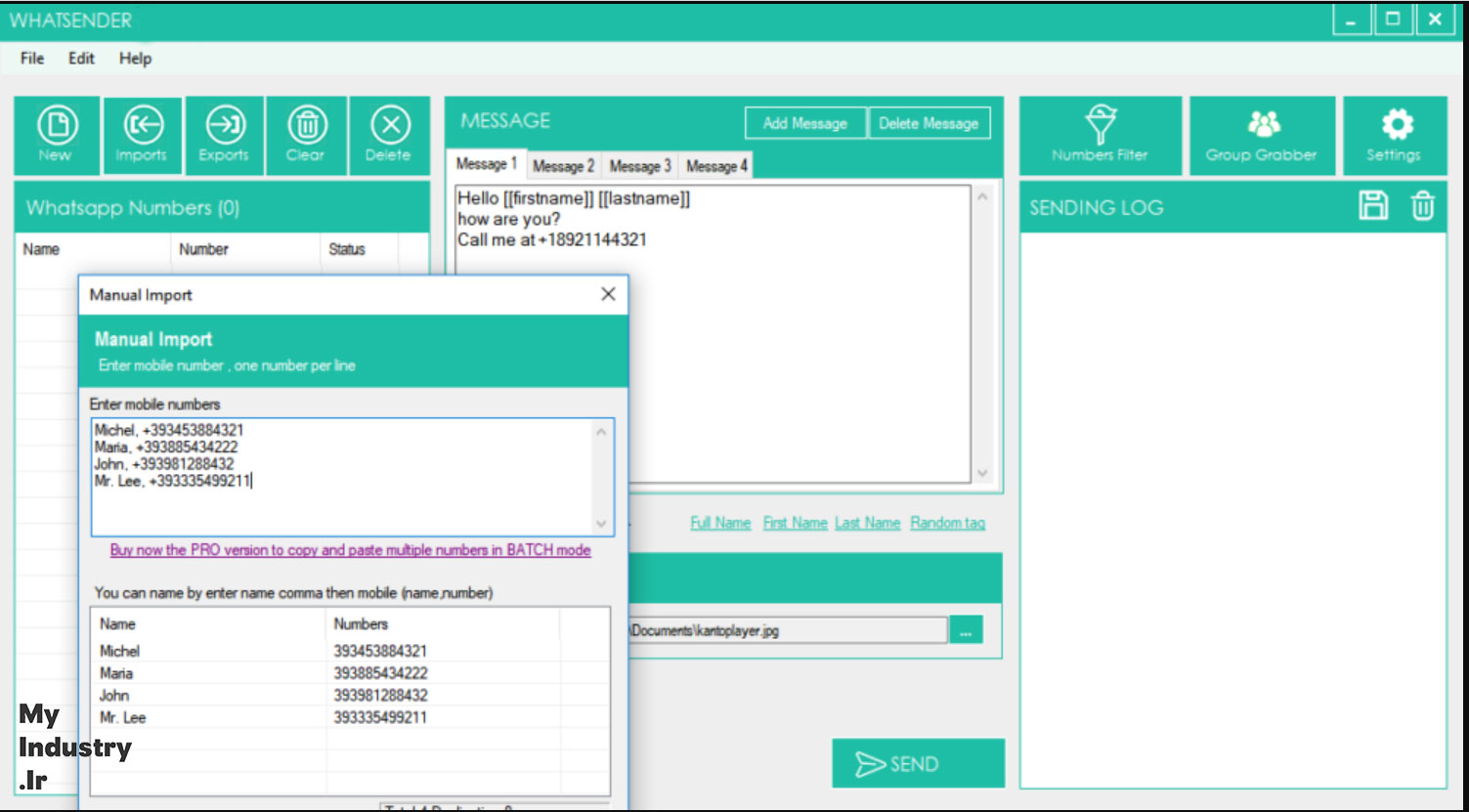Click into the mobile numbers text box
This screenshot has height=812, width=1469.
click(342, 477)
